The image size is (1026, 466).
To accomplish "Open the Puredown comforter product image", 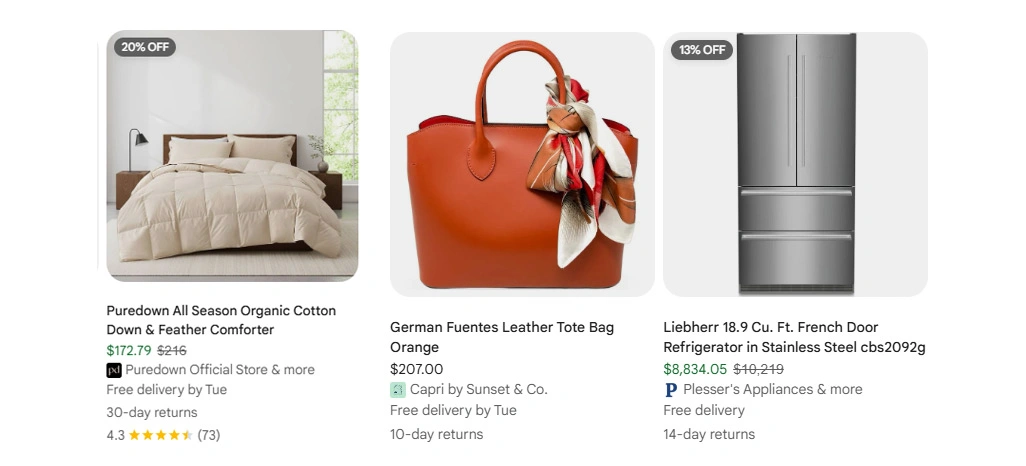I will tap(232, 156).
